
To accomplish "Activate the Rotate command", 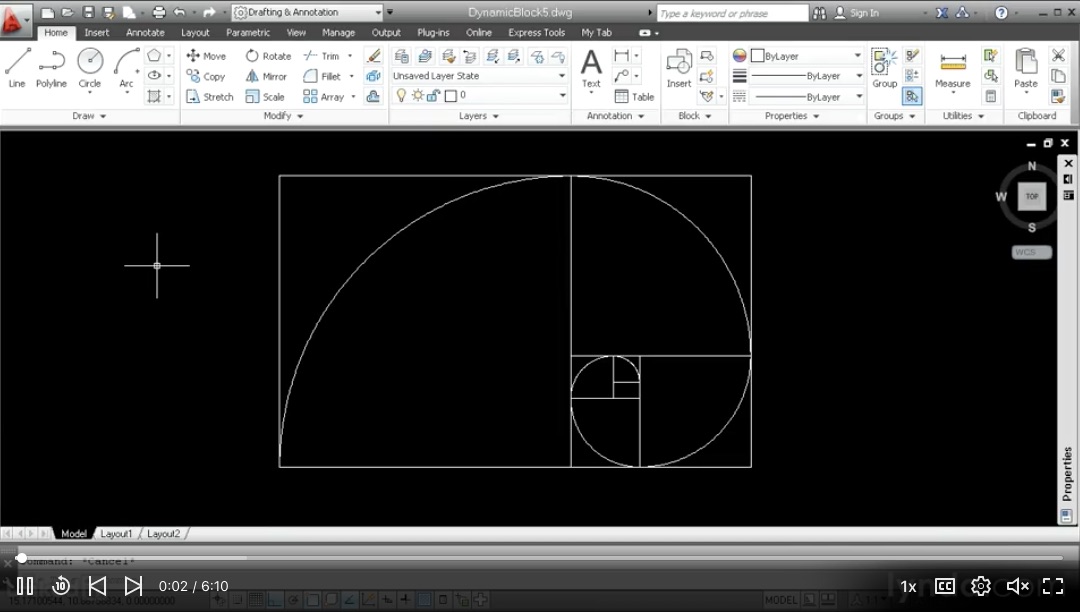I will coord(268,56).
